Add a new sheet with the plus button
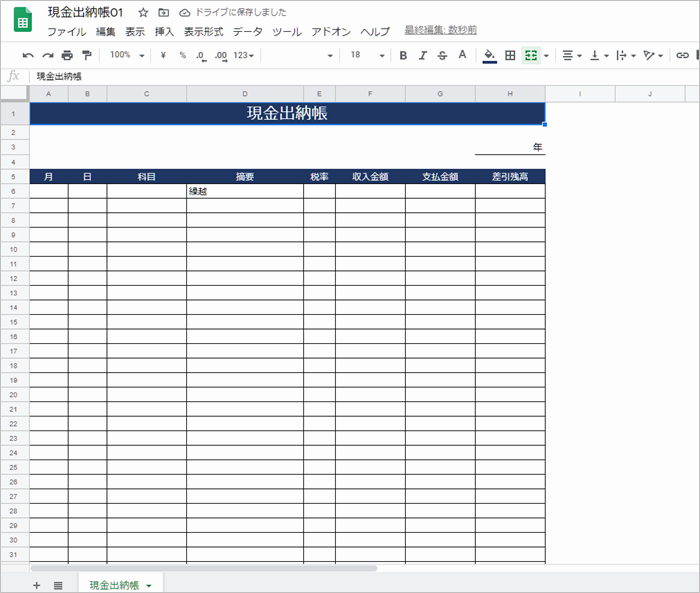 (x=37, y=585)
